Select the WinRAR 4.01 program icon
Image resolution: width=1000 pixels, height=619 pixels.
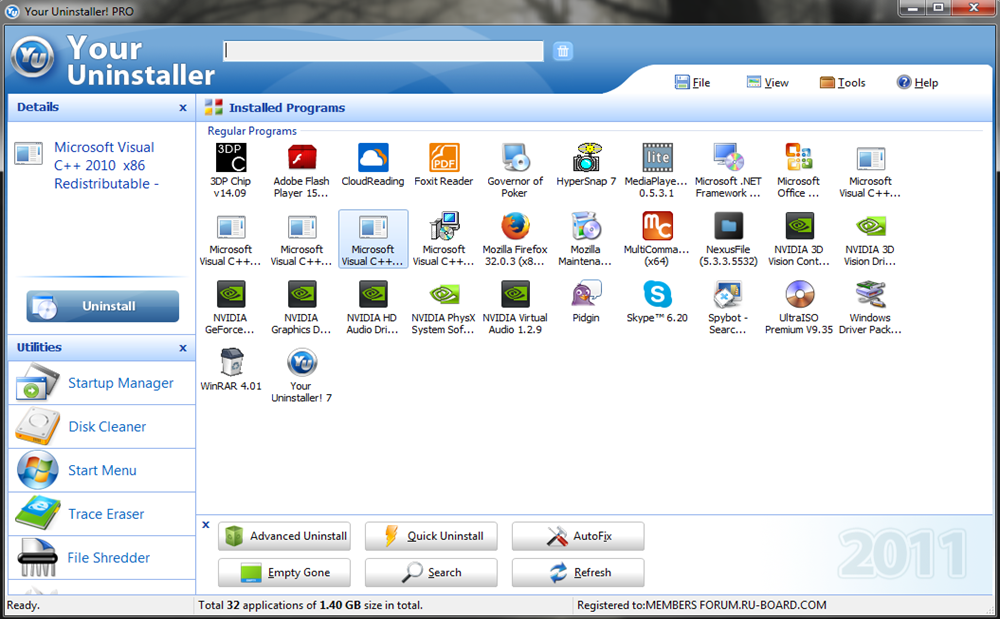[231, 363]
